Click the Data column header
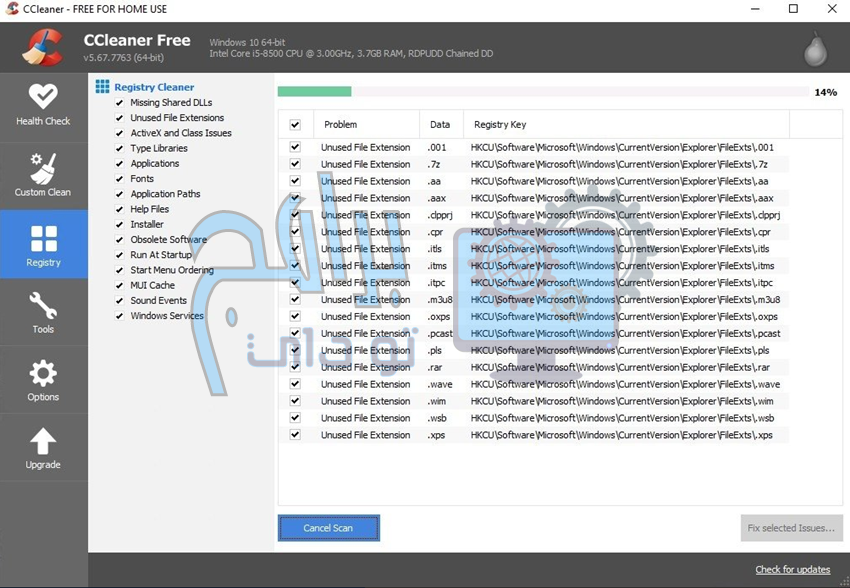The height and width of the screenshot is (588, 850). click(440, 125)
